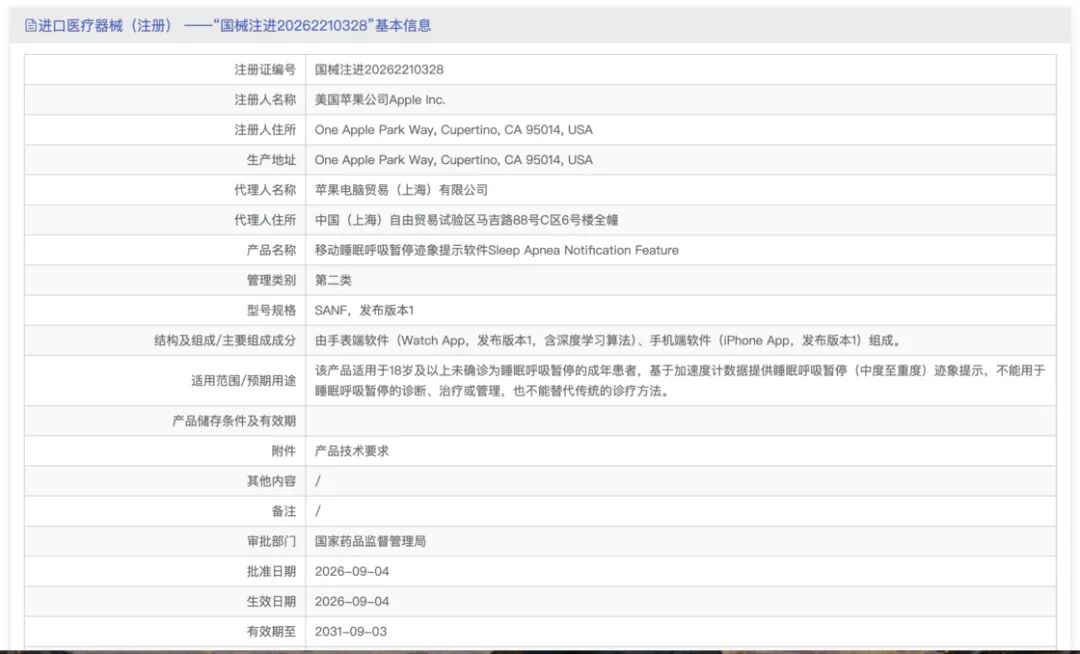Click the agent address starting "中国（上海）自由贸易试验区"
This screenshot has height=654, width=1080.
pyautogui.click(x=466, y=220)
